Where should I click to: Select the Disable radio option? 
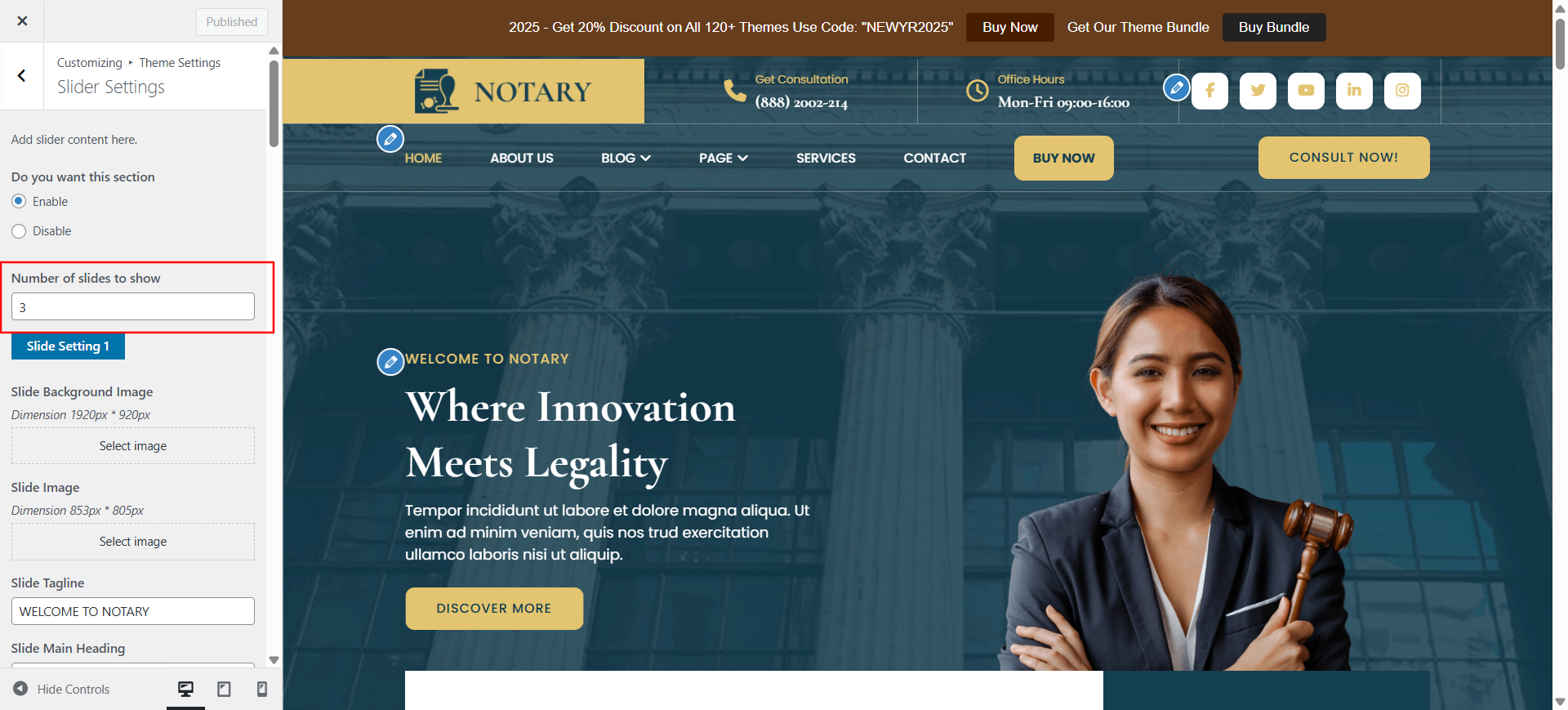[x=19, y=231]
